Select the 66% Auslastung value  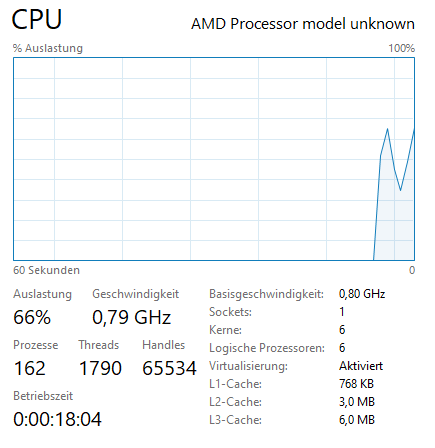32,317
